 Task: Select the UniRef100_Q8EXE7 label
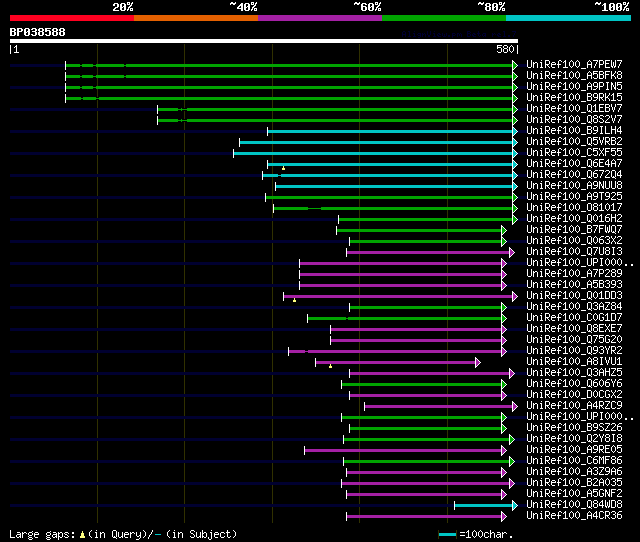[574, 329]
